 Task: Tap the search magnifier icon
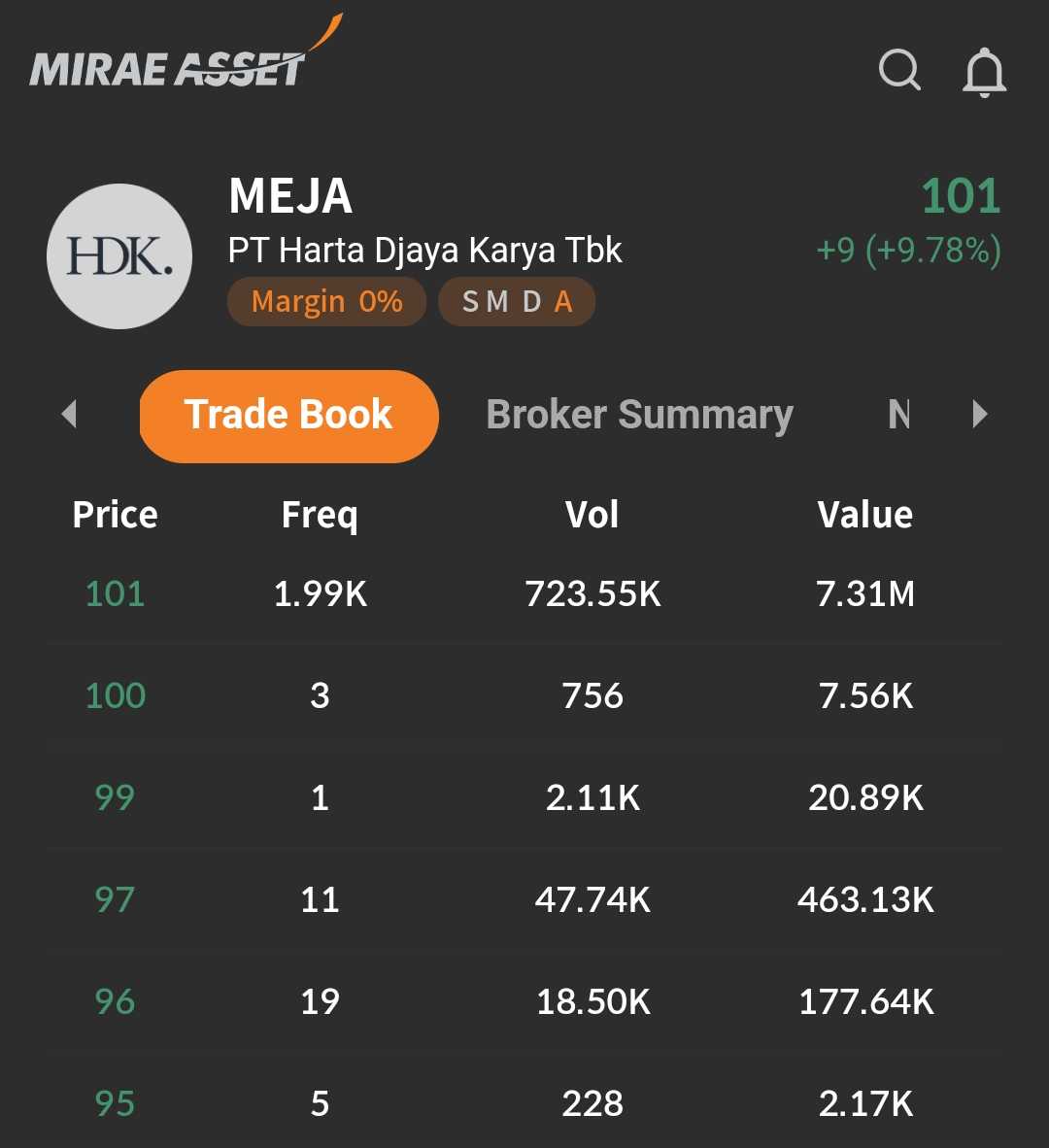click(899, 70)
